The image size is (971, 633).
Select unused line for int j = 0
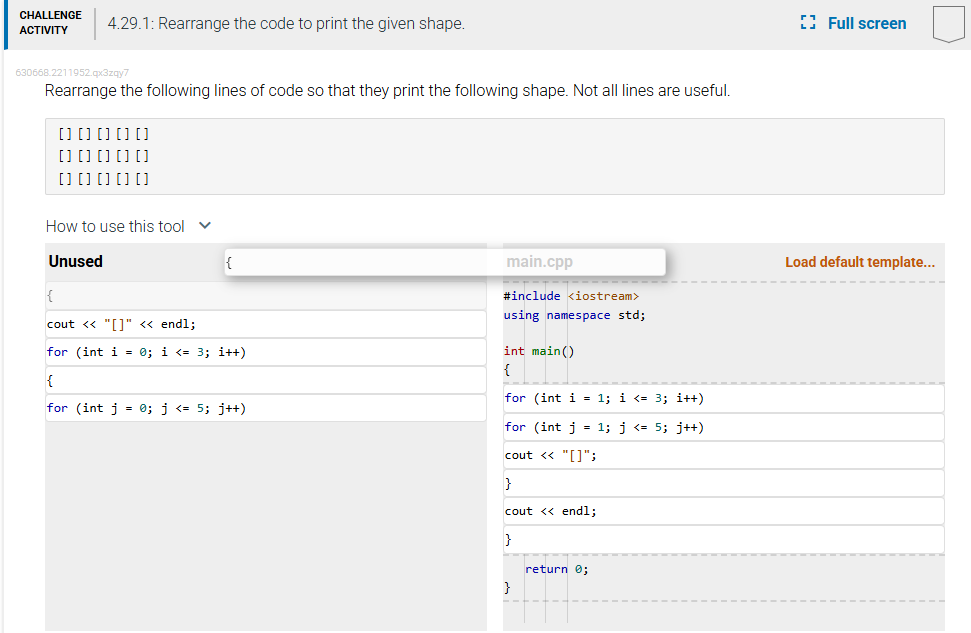point(266,408)
